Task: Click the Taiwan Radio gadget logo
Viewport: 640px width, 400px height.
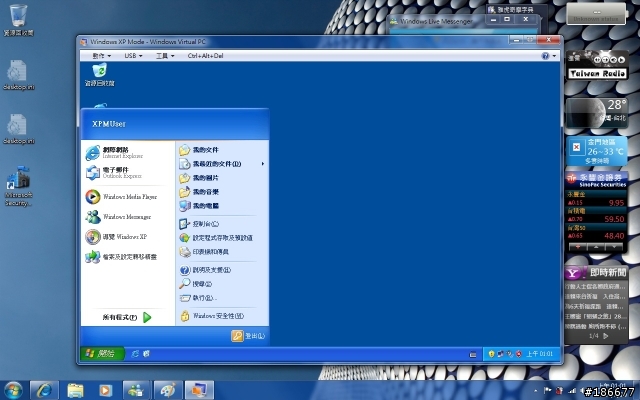Action: 598,73
